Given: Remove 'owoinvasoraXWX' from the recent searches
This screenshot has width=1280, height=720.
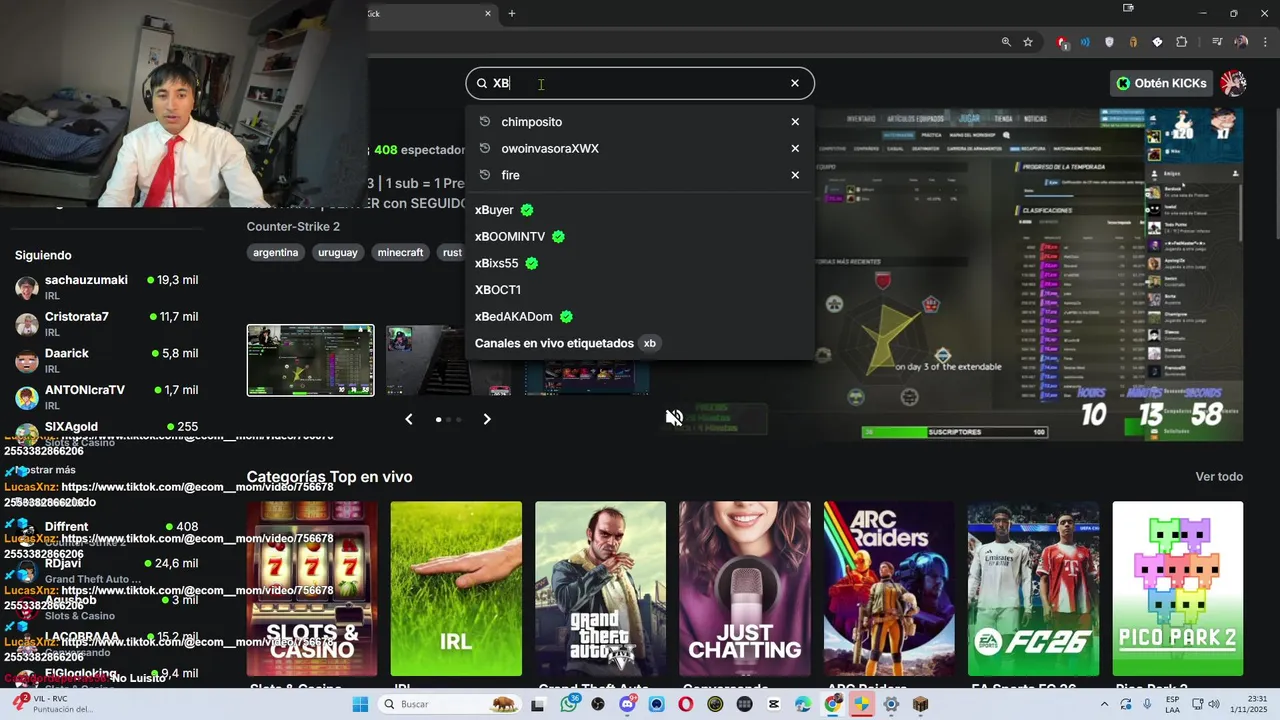Looking at the screenshot, I should [x=795, y=148].
